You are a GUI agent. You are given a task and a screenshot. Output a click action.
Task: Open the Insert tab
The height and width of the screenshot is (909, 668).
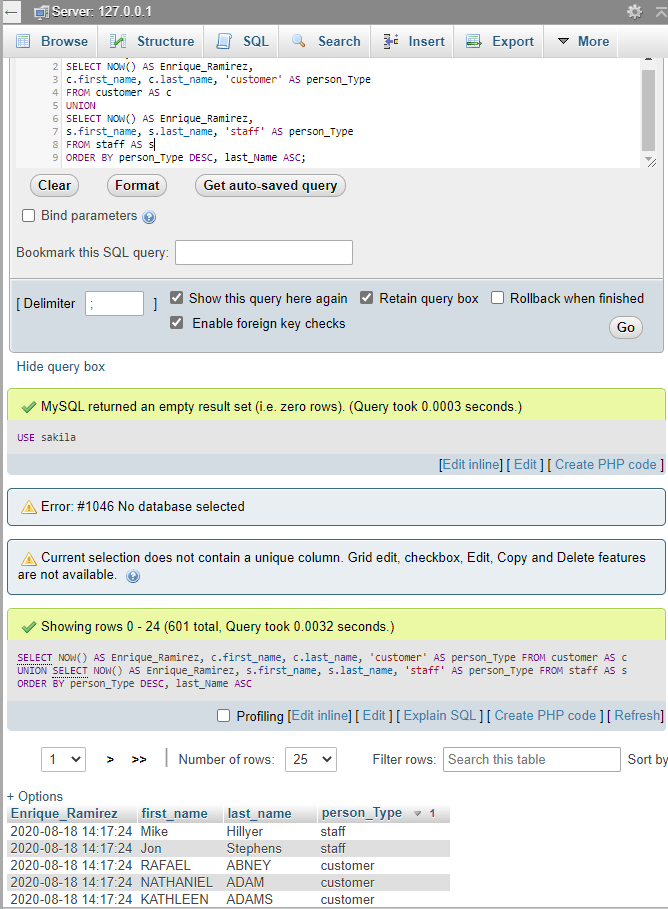click(414, 41)
